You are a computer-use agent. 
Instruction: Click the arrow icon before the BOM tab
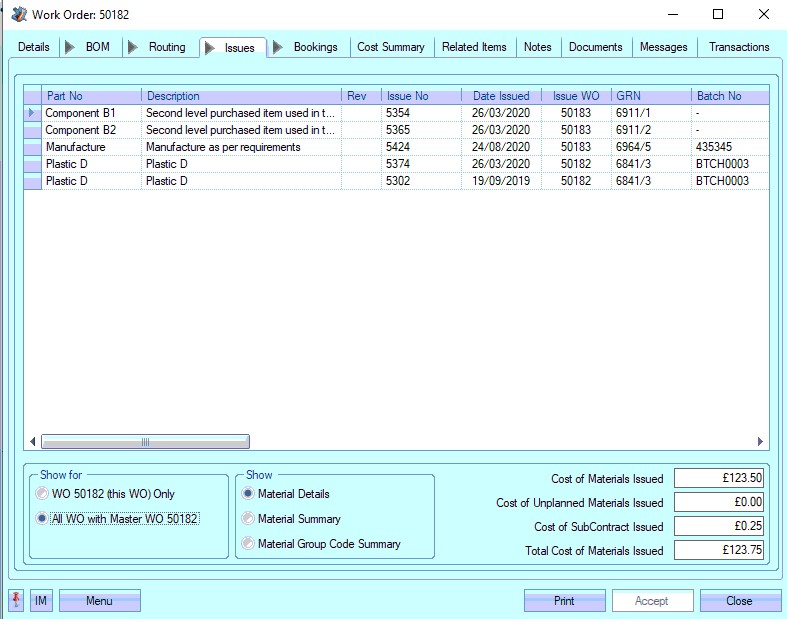[x=70, y=47]
